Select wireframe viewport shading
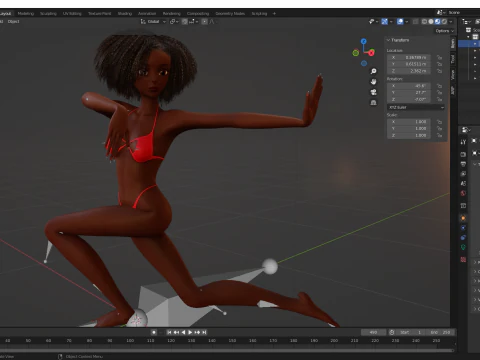 click(424, 21)
